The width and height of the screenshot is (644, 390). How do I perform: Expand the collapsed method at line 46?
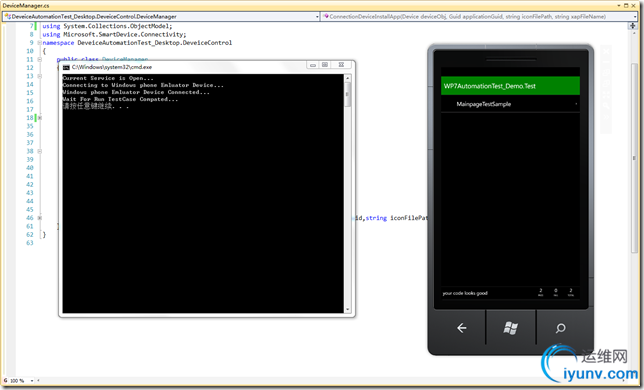pyautogui.click(x=39, y=218)
